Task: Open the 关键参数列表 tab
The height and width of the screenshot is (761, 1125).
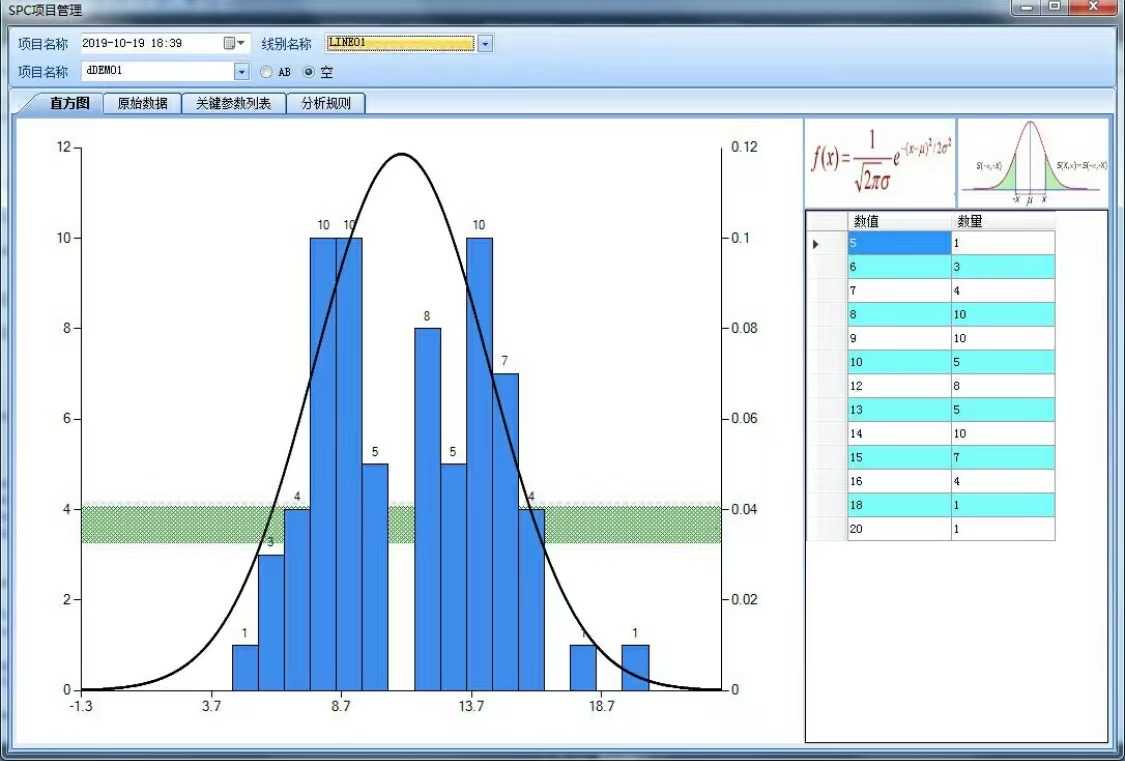Action: [233, 103]
